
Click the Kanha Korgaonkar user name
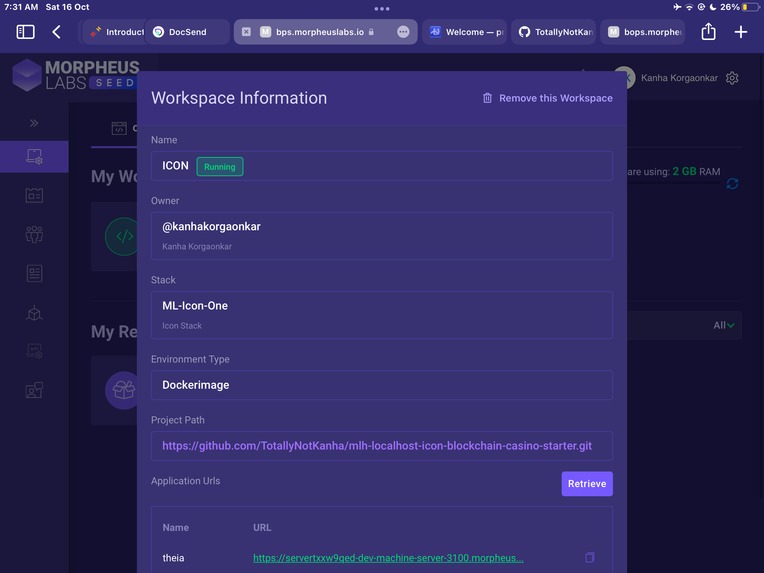pos(679,78)
